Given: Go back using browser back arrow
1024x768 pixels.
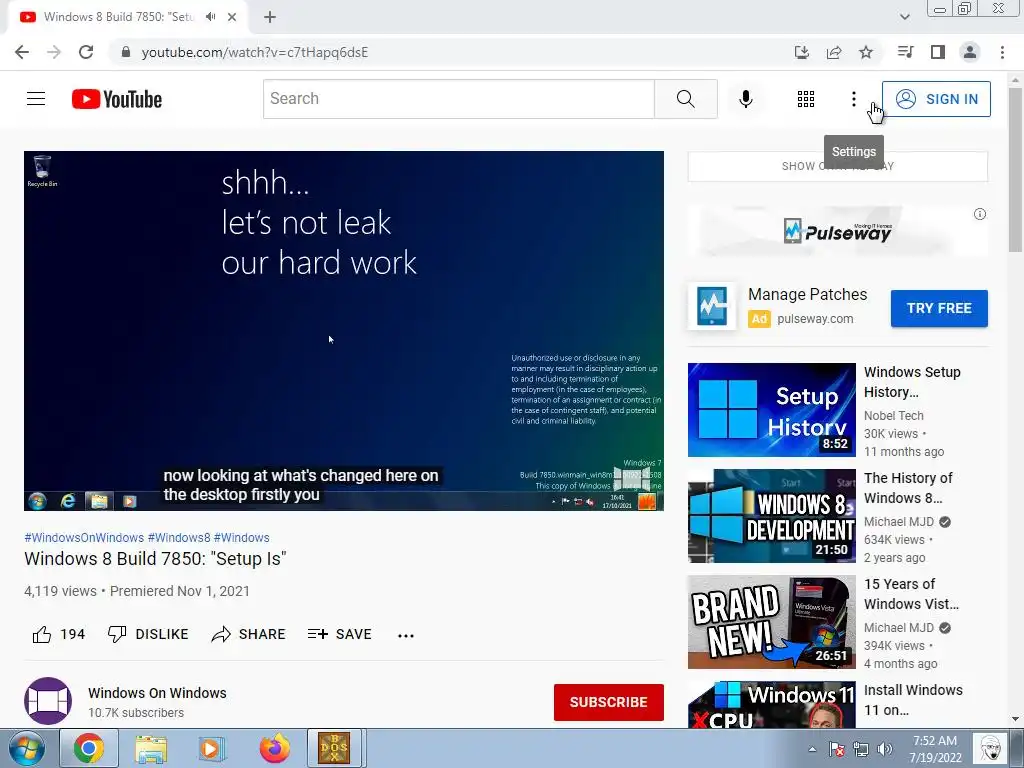Looking at the screenshot, I should 22,52.
